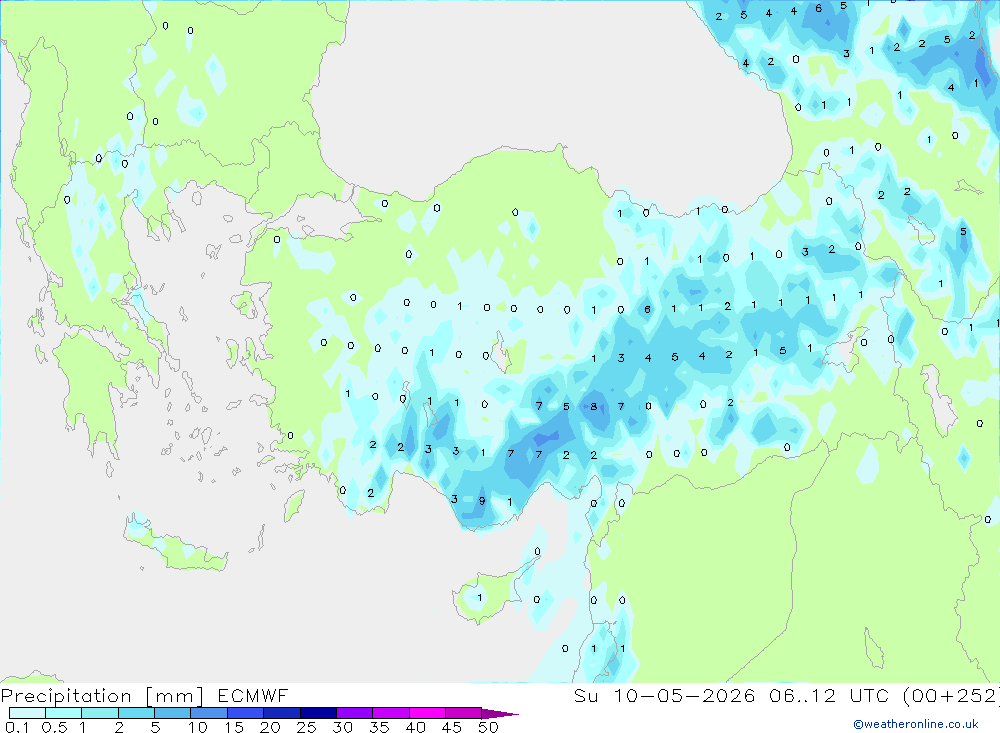Click the '15' legend scale label

click(x=234, y=727)
